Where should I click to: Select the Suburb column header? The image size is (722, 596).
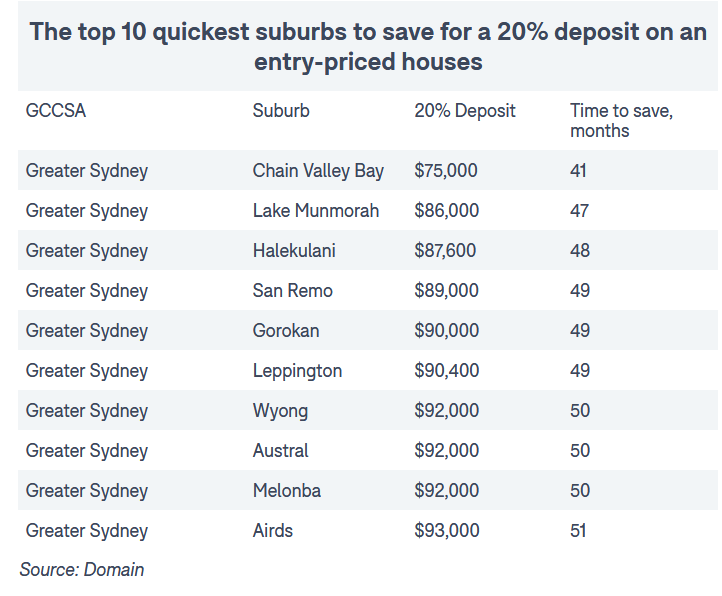[x=281, y=111]
